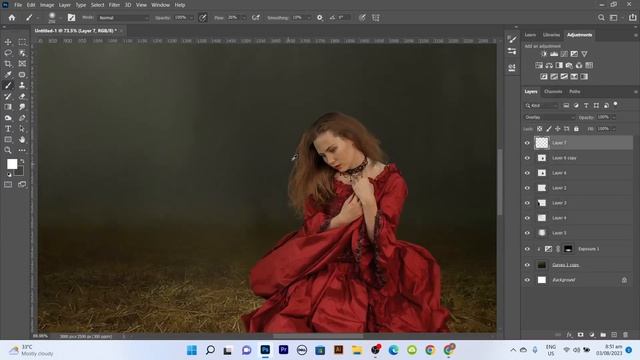
Task: Select the Pen tool
Action: tap(22, 118)
